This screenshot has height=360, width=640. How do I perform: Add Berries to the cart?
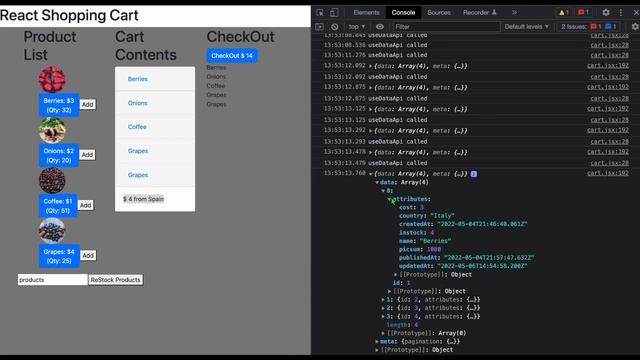coord(88,104)
